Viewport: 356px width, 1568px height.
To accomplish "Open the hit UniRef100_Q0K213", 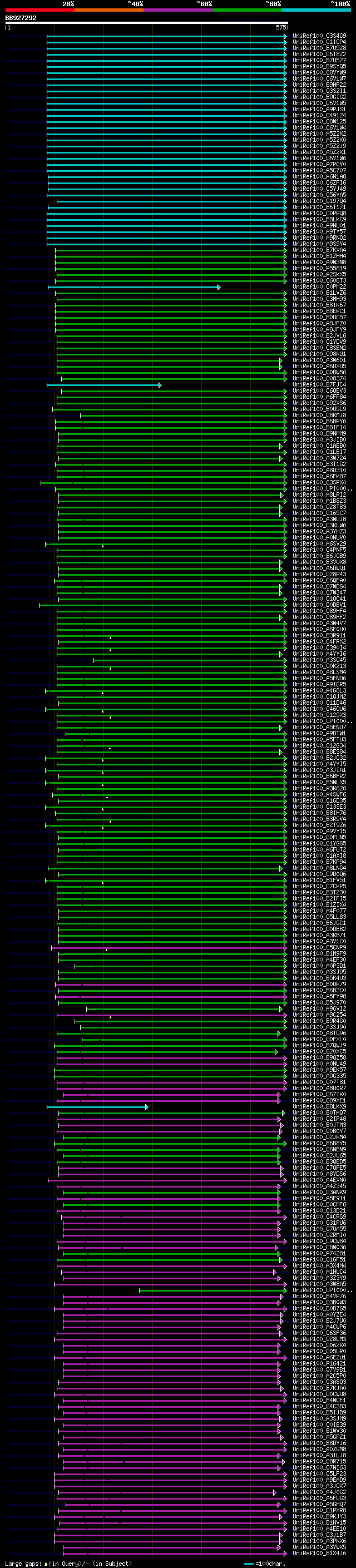I will (319, 666).
